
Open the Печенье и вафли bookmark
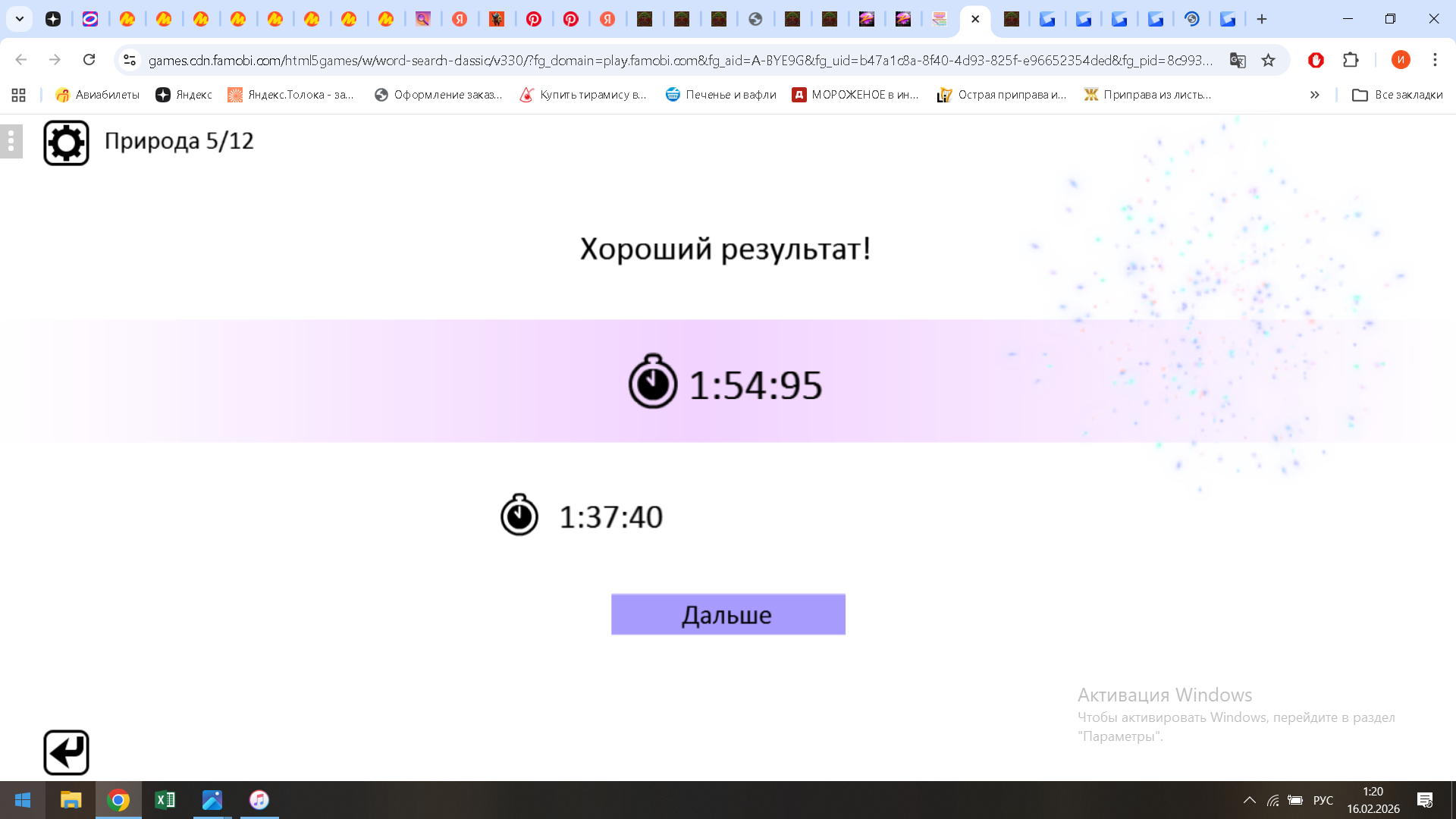click(x=720, y=95)
